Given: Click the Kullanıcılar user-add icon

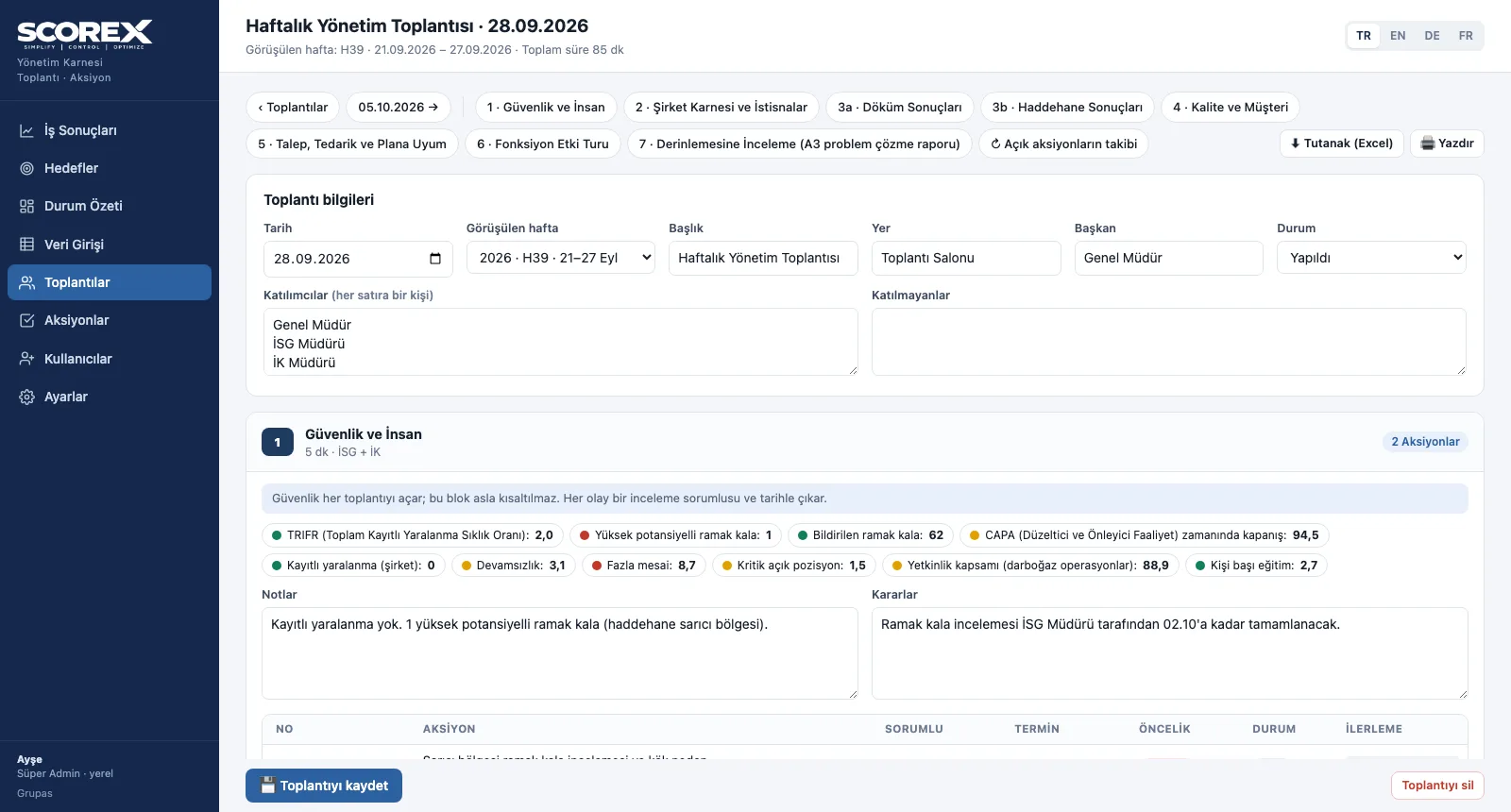Looking at the screenshot, I should [26, 359].
